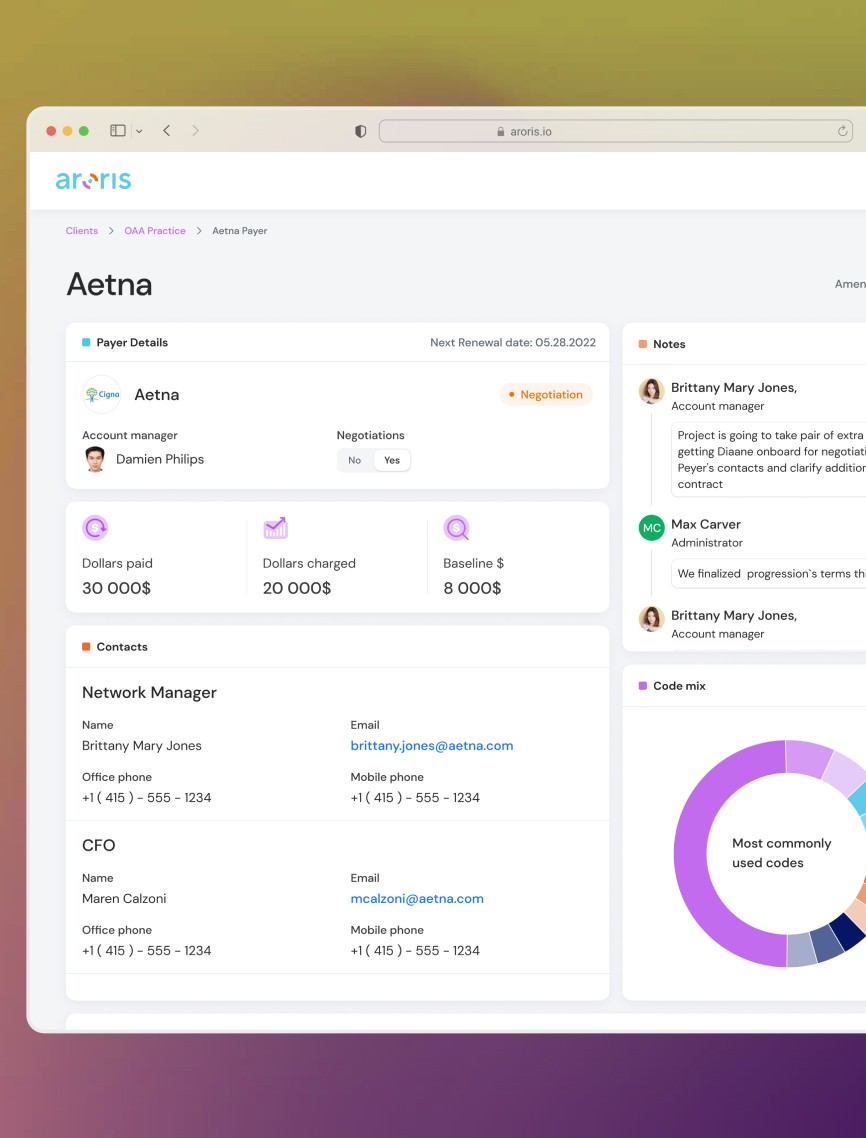Set Negotiations toggle to No
866x1138 pixels.
click(354, 460)
